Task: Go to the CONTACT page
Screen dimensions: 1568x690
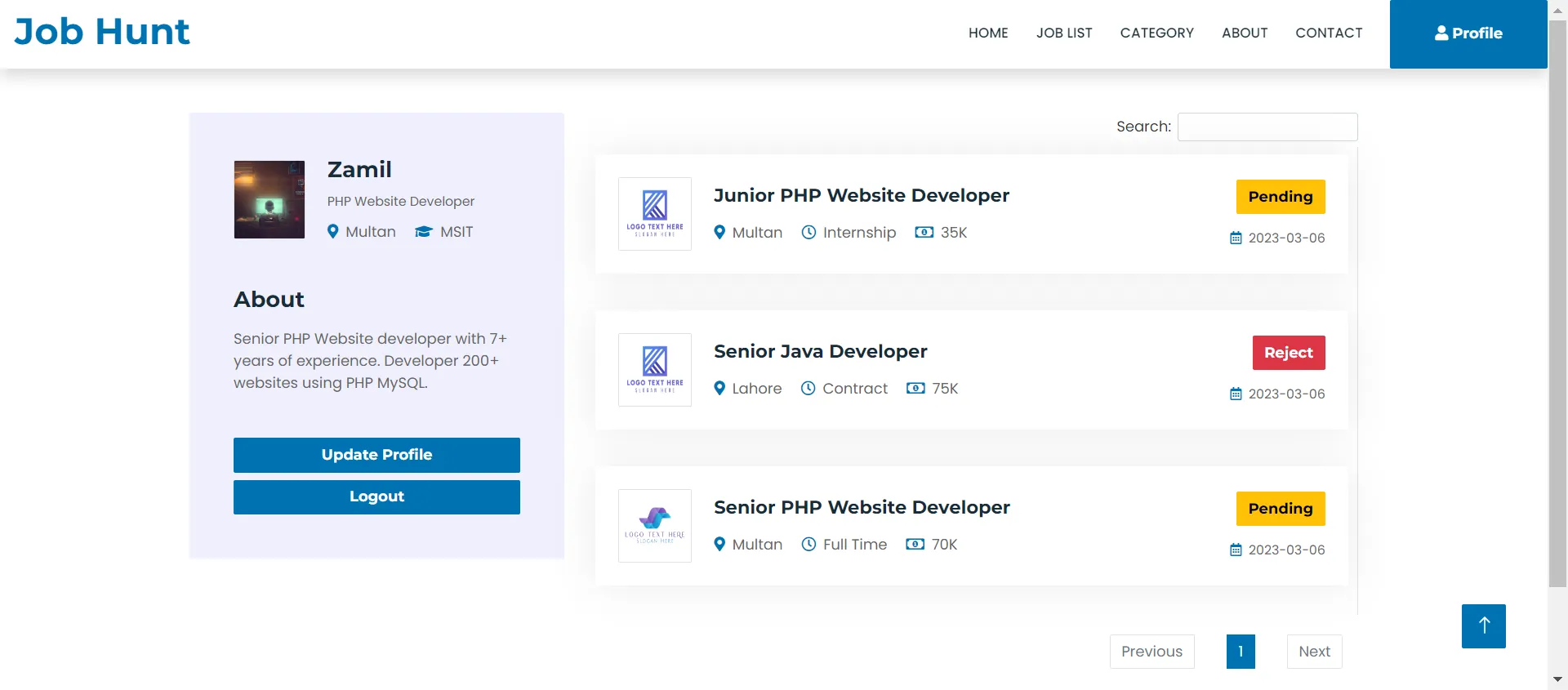Action: coord(1328,33)
